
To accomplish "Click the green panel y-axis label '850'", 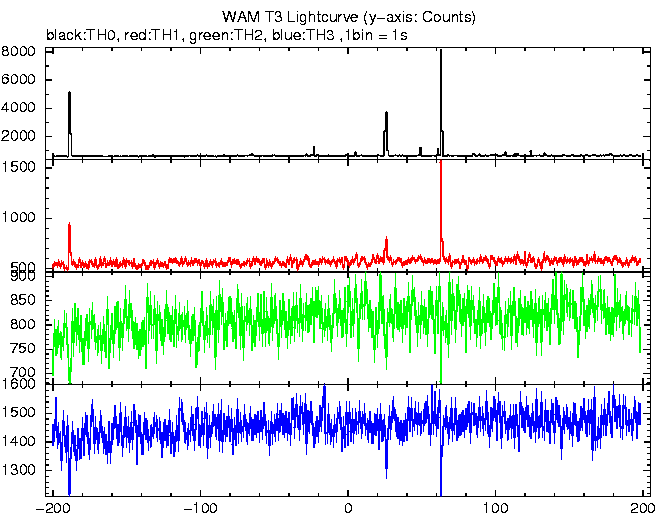I will (x=23, y=300).
